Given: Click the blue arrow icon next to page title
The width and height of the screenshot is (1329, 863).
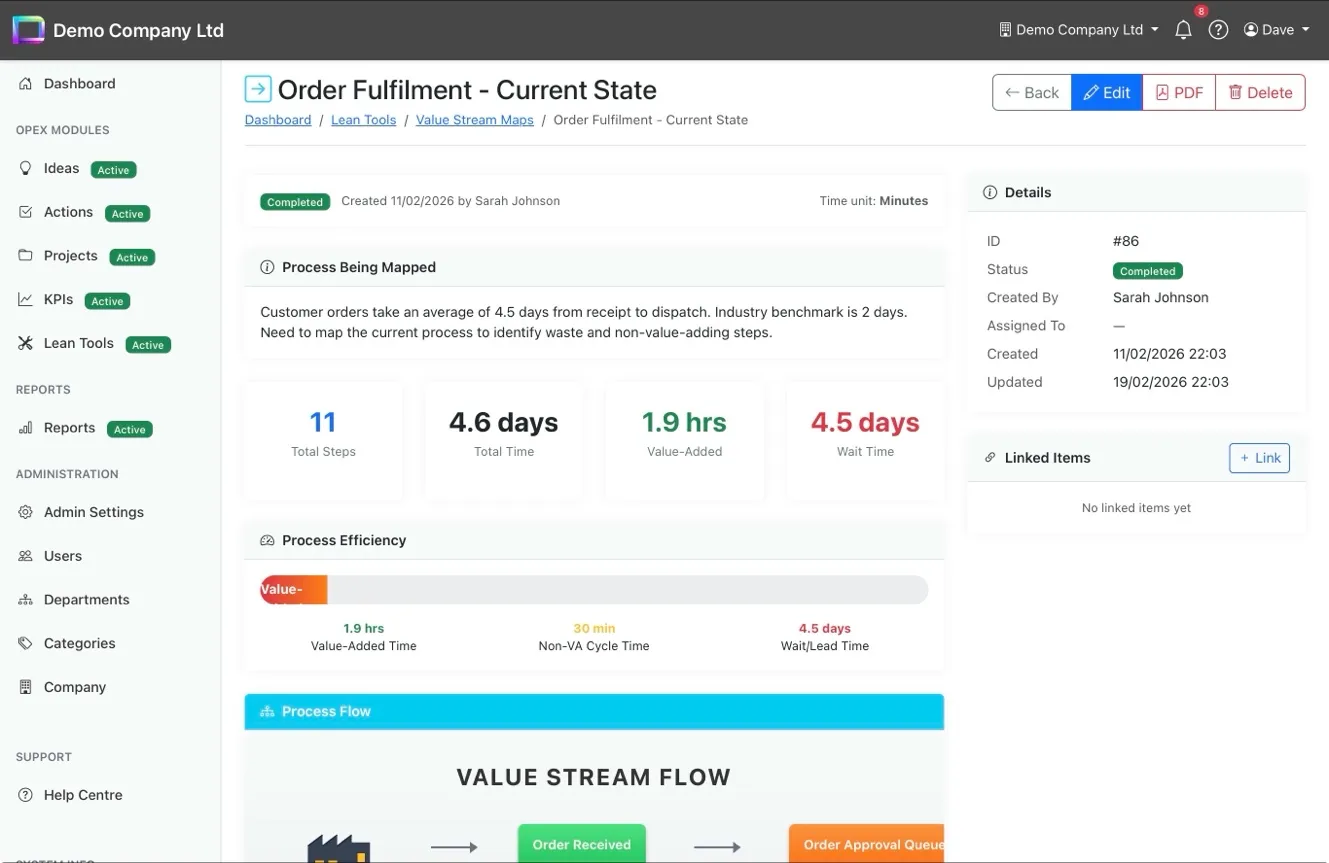Looking at the screenshot, I should pos(257,89).
